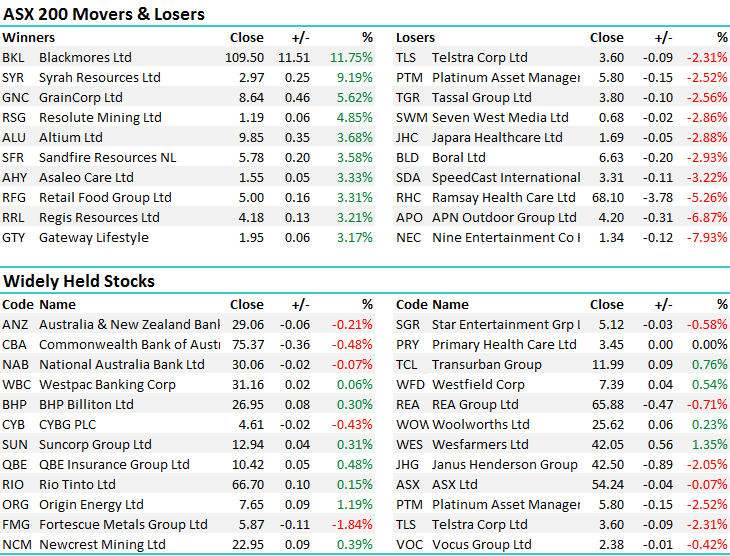Click Syrah Resources Ltd company name
The image size is (730, 556).
coord(99,78)
